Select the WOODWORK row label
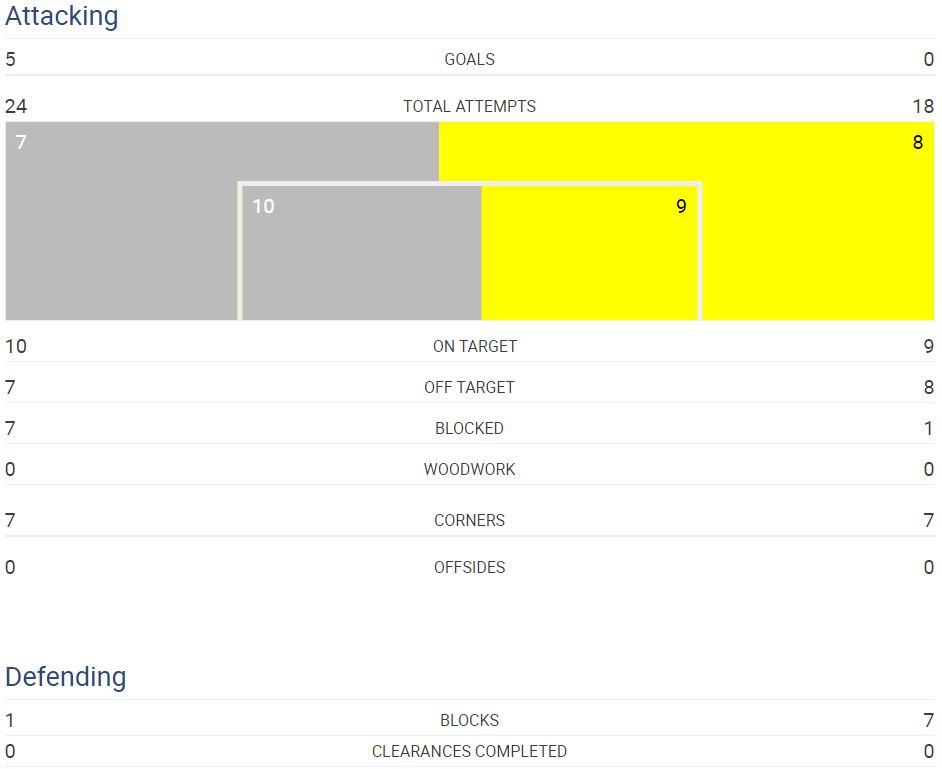The width and height of the screenshot is (942, 769). pos(470,469)
